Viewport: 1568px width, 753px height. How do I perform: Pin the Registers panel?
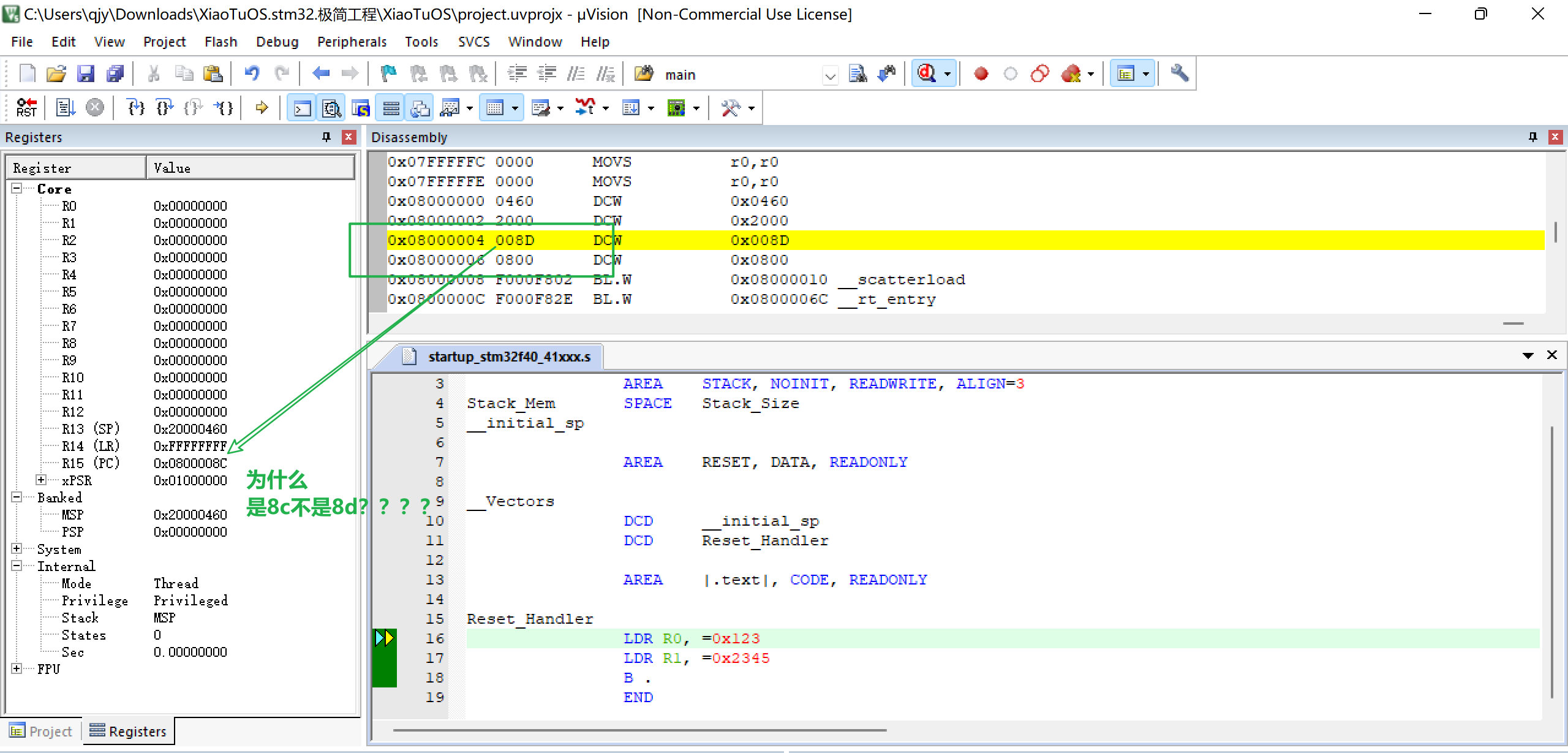[326, 137]
